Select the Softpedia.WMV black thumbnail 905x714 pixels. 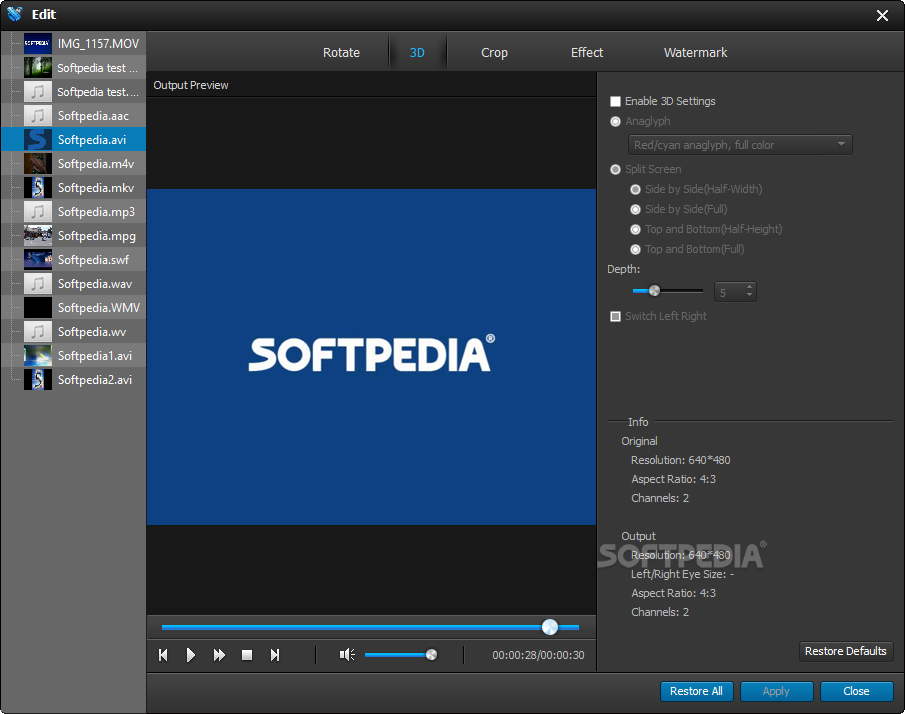(x=38, y=308)
